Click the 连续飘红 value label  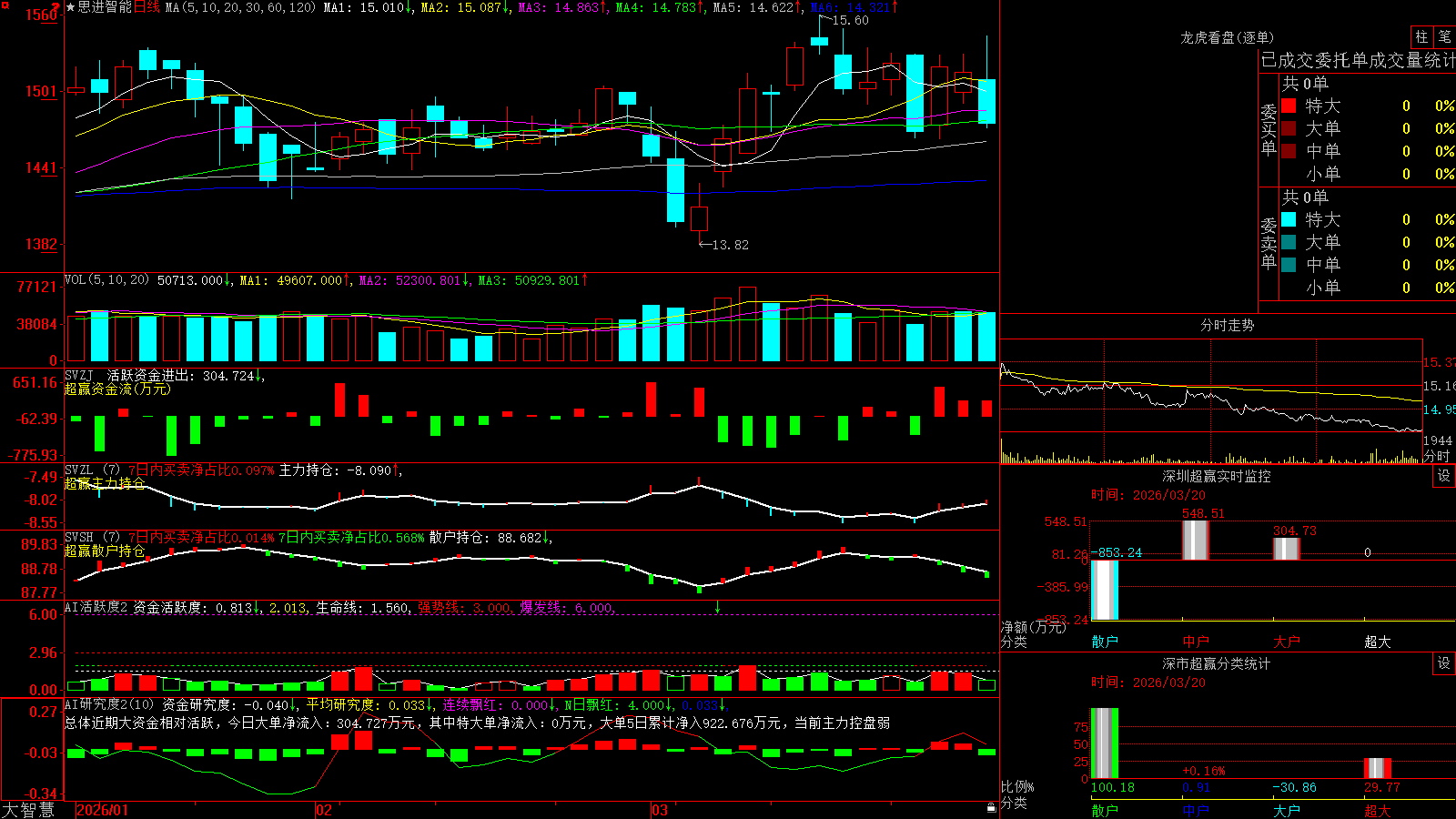[496, 704]
